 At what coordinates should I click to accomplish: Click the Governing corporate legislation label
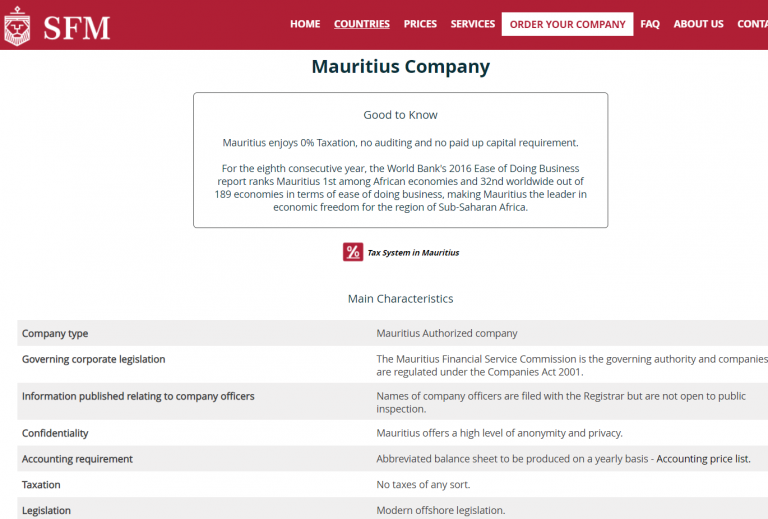click(93, 359)
